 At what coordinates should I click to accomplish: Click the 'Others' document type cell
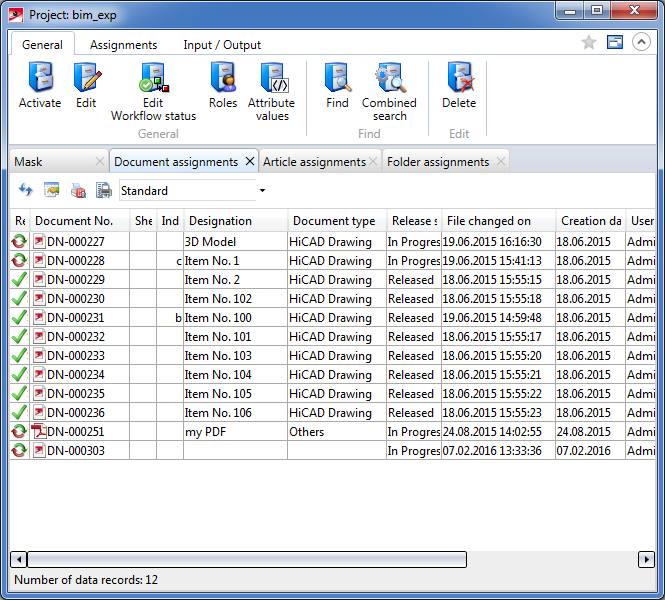[337, 432]
